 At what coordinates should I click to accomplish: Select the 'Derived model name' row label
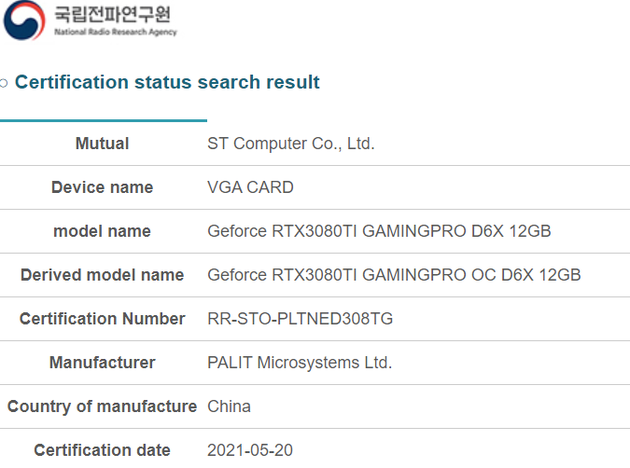tap(102, 275)
